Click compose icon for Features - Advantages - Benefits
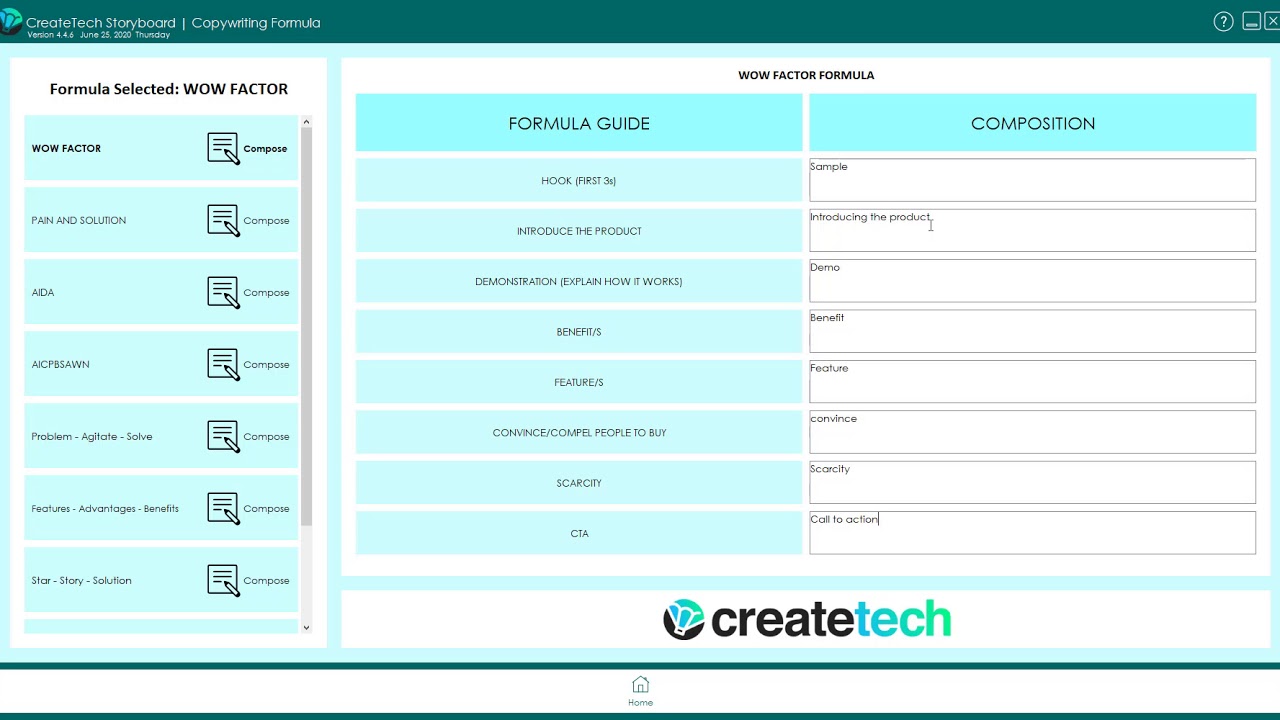The image size is (1280, 720). pyautogui.click(x=223, y=508)
